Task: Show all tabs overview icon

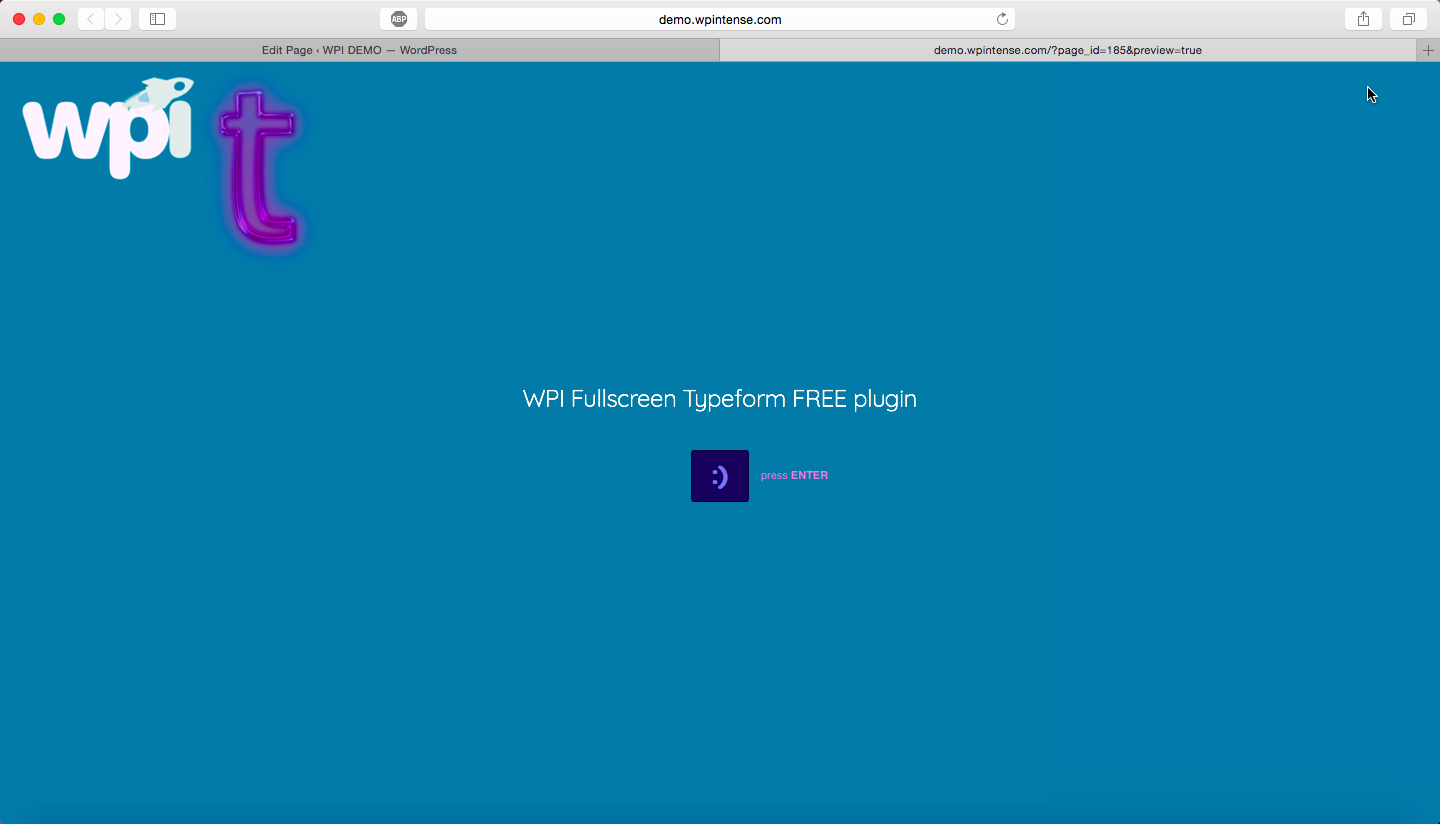Action: coord(1408,19)
